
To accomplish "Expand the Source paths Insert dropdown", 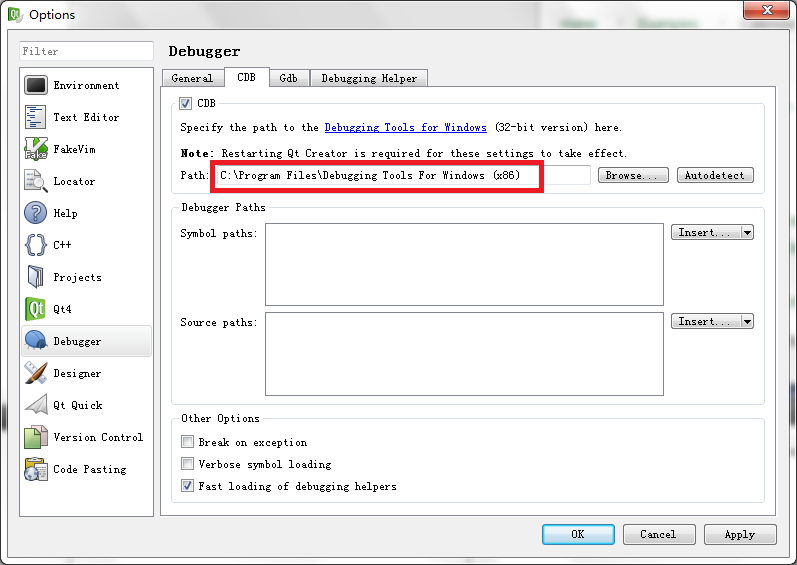I will 747,322.
